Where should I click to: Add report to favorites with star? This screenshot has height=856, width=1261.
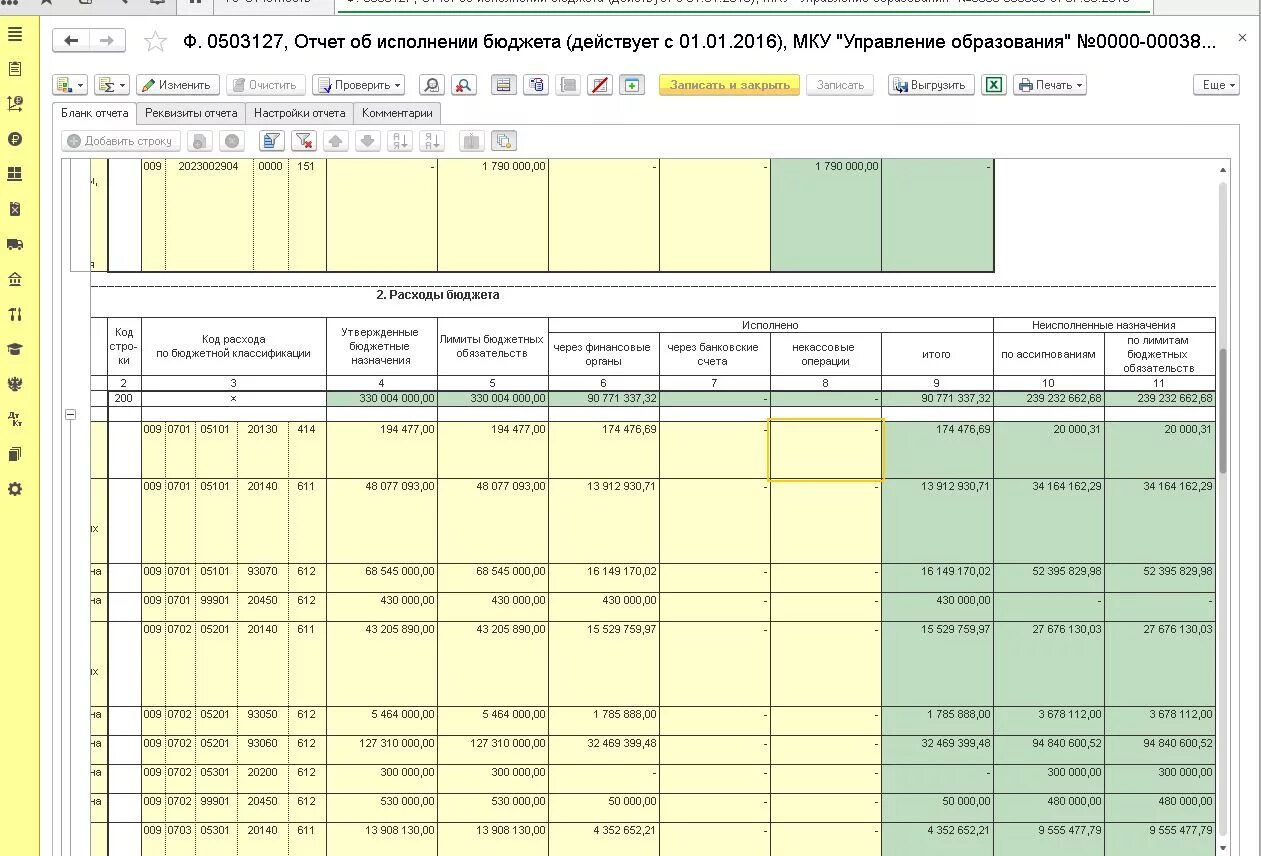point(155,41)
